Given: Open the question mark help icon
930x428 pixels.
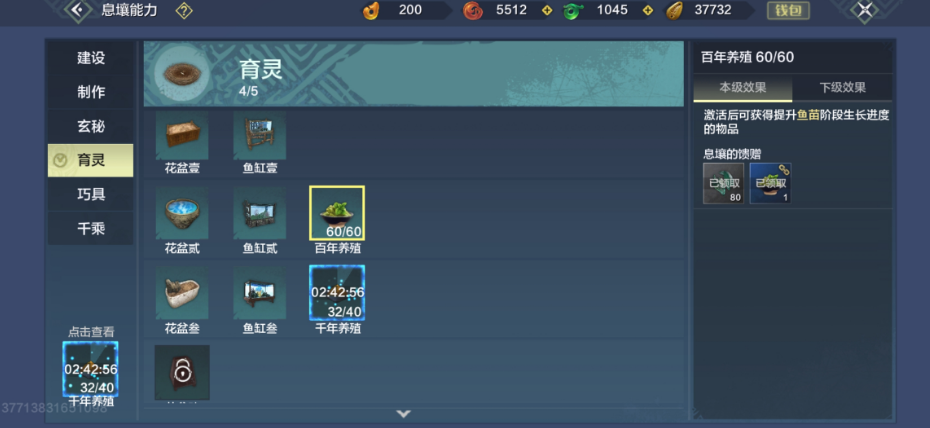Looking at the screenshot, I should [184, 10].
